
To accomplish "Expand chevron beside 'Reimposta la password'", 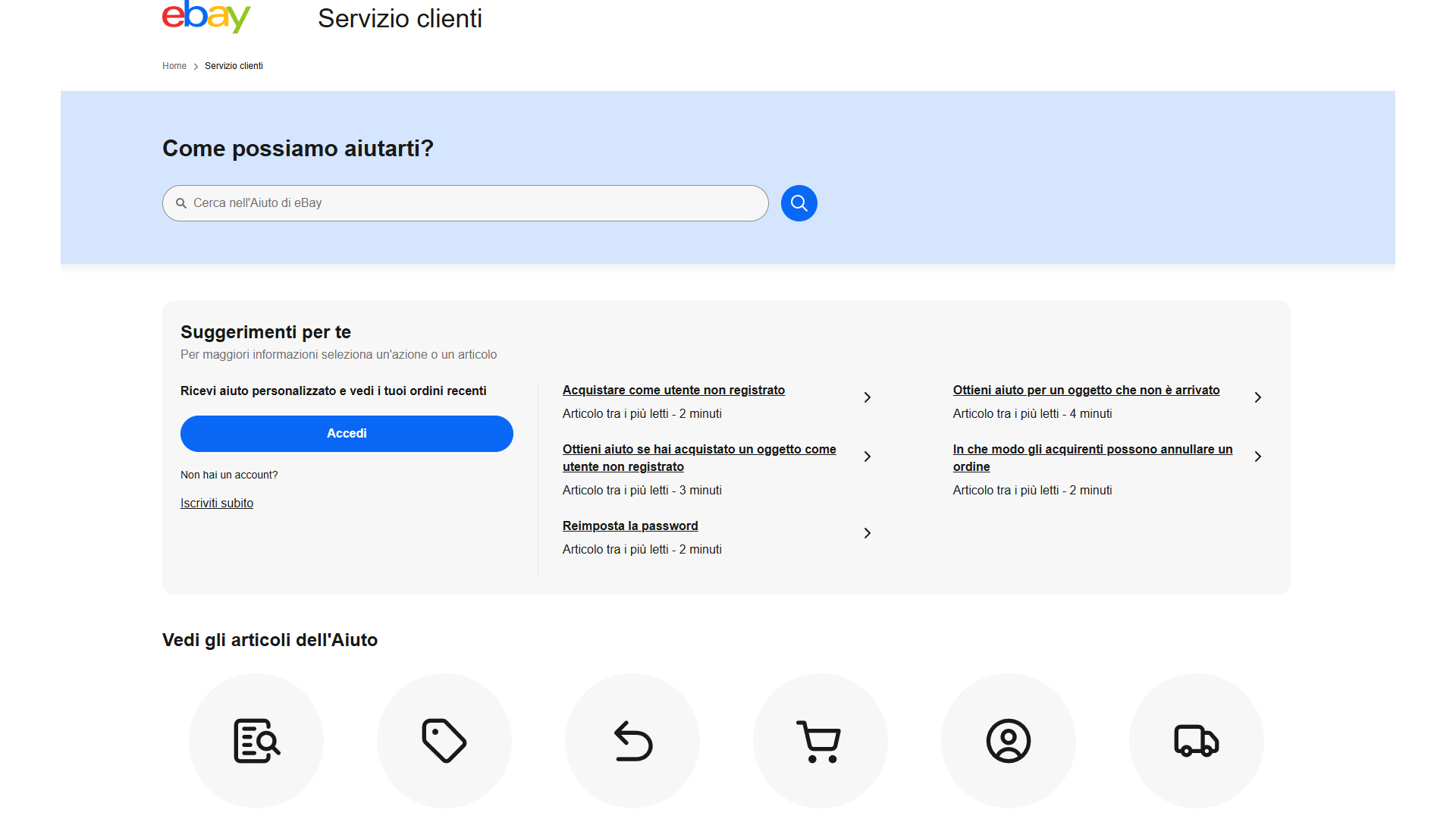I will pyautogui.click(x=868, y=533).
